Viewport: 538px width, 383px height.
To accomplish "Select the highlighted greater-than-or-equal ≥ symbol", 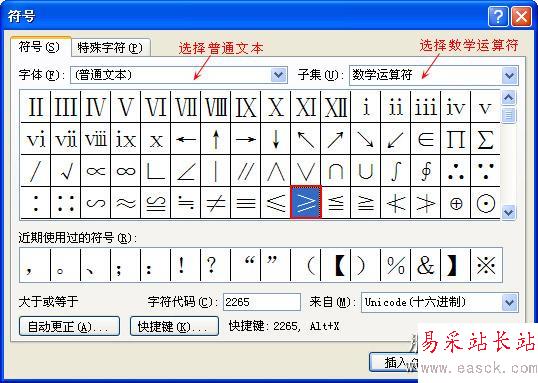I will point(306,202).
